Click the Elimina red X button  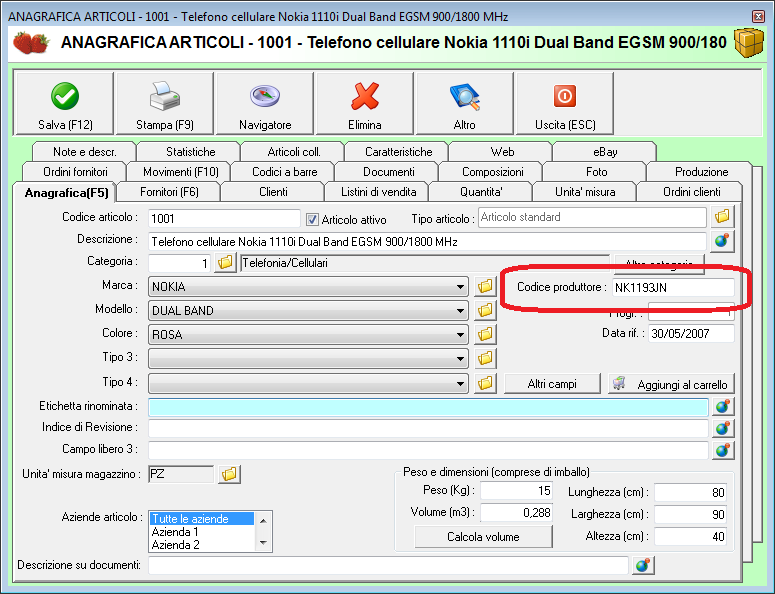click(365, 103)
